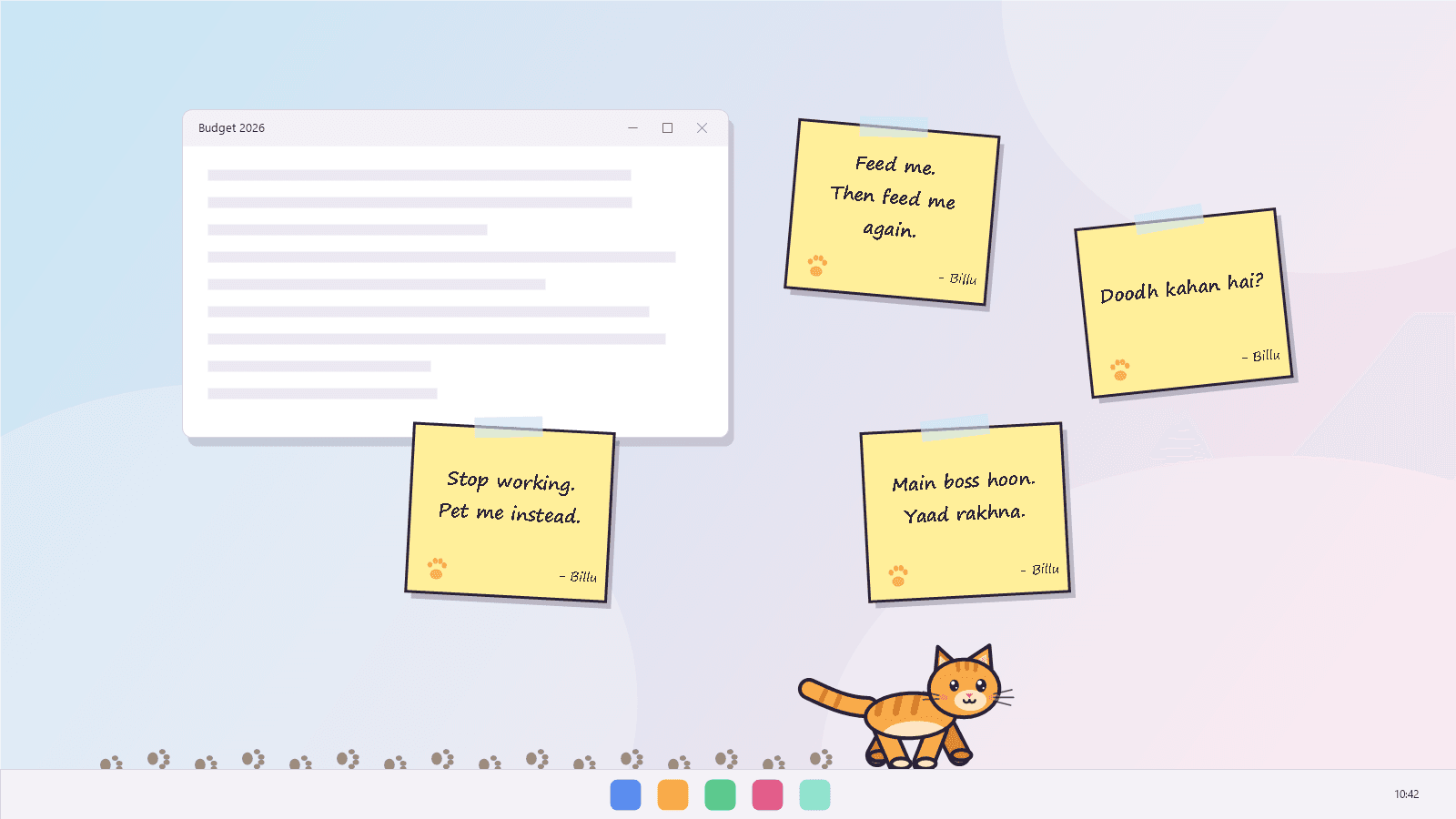The height and width of the screenshot is (819, 1456).
Task: Click the 'Pet me instead.' text line
Action: (510, 513)
